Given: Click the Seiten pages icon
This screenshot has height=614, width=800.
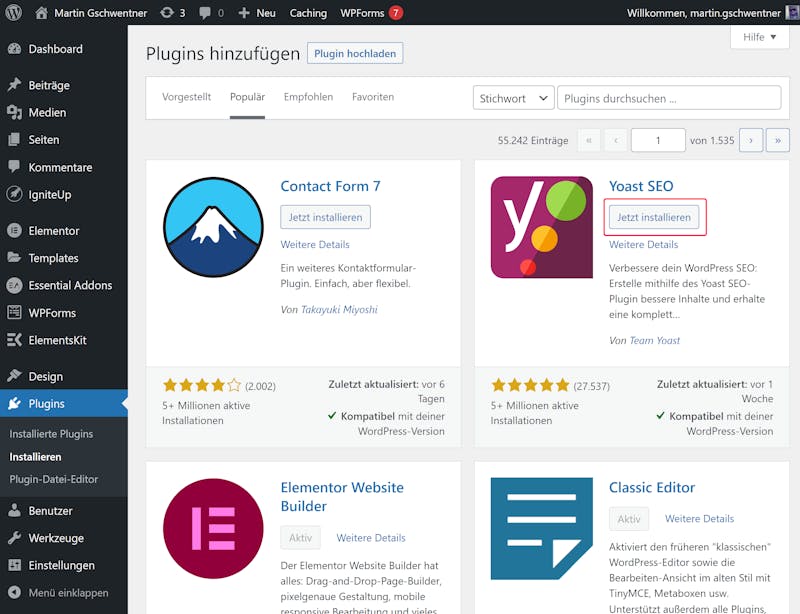Looking at the screenshot, I should (x=14, y=140).
